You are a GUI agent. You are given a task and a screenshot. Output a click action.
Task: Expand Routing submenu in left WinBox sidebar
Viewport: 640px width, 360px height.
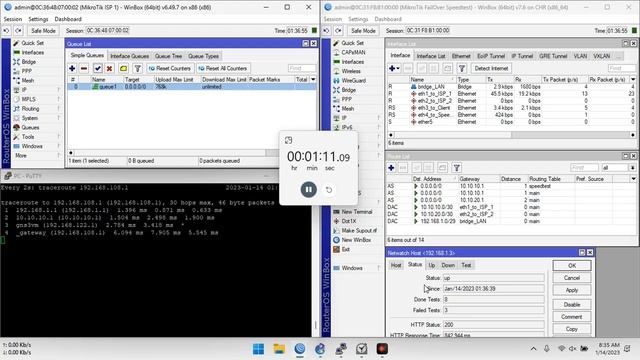pos(58,109)
